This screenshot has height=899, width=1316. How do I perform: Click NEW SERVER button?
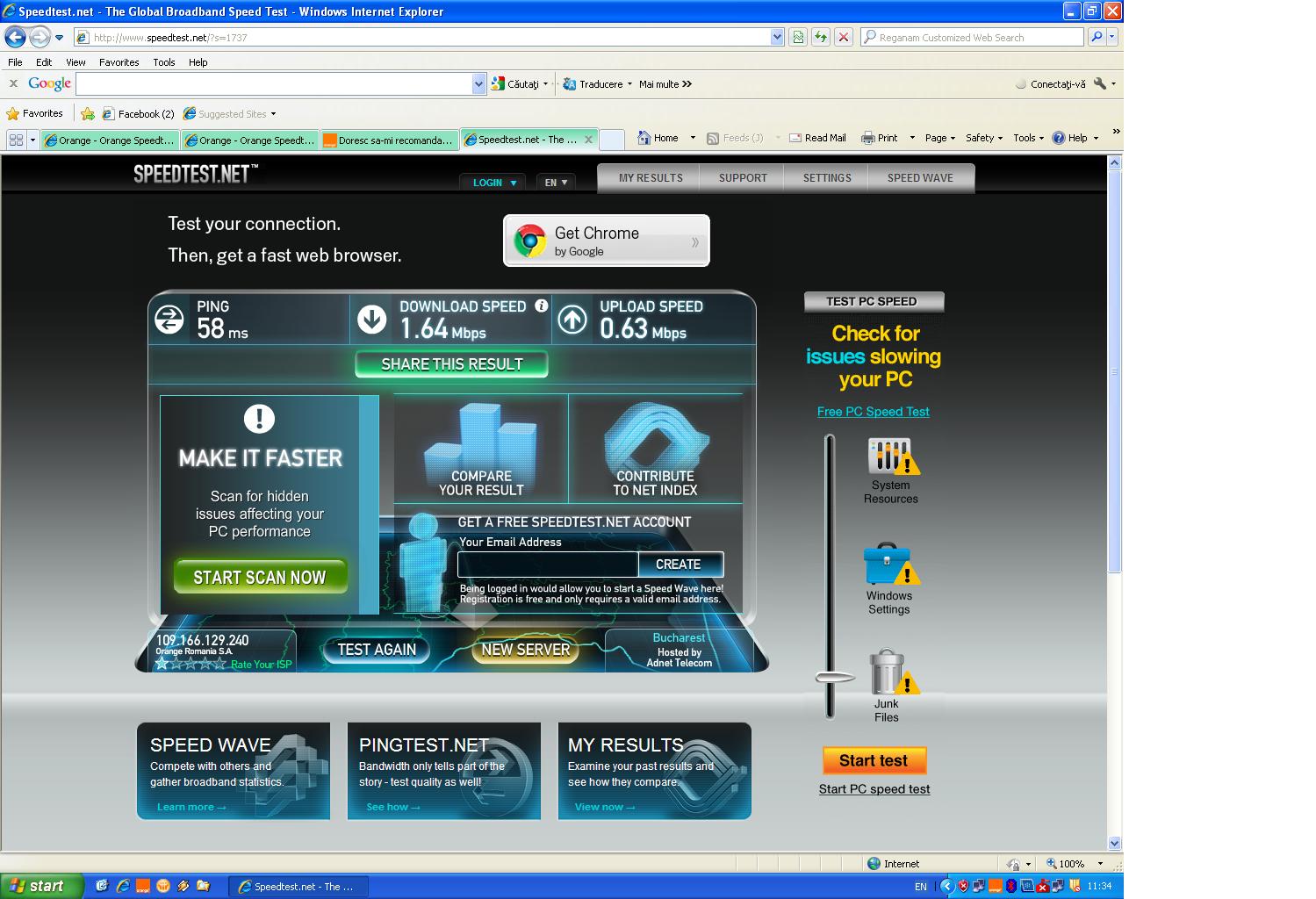526,650
